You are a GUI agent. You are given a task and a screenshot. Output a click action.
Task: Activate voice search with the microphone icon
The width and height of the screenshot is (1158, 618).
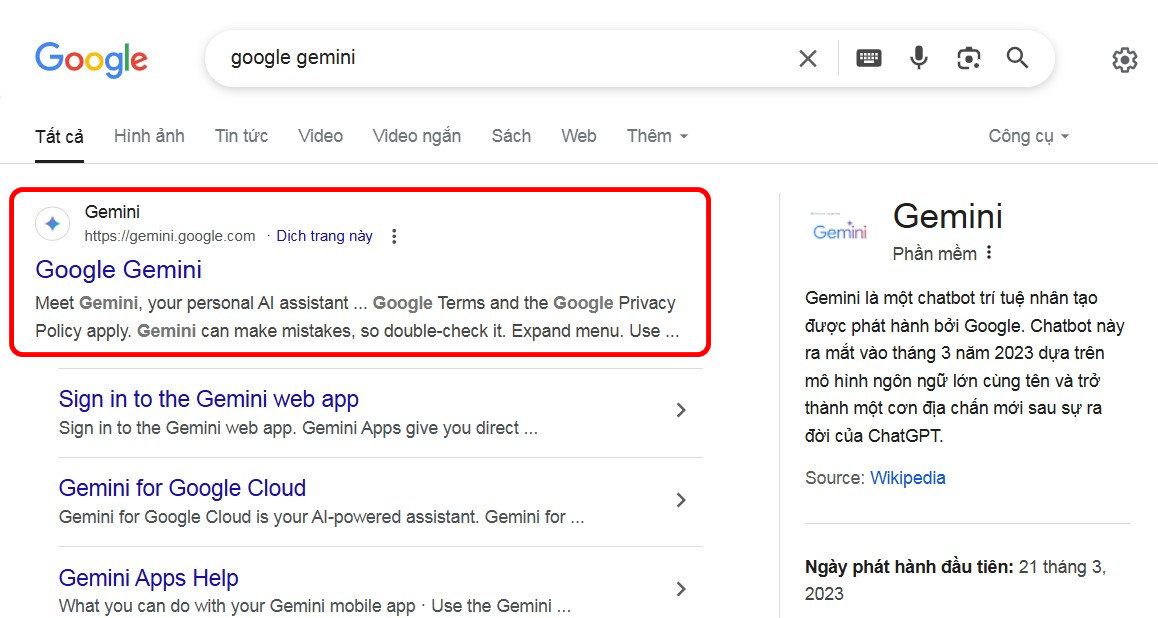(x=918, y=57)
